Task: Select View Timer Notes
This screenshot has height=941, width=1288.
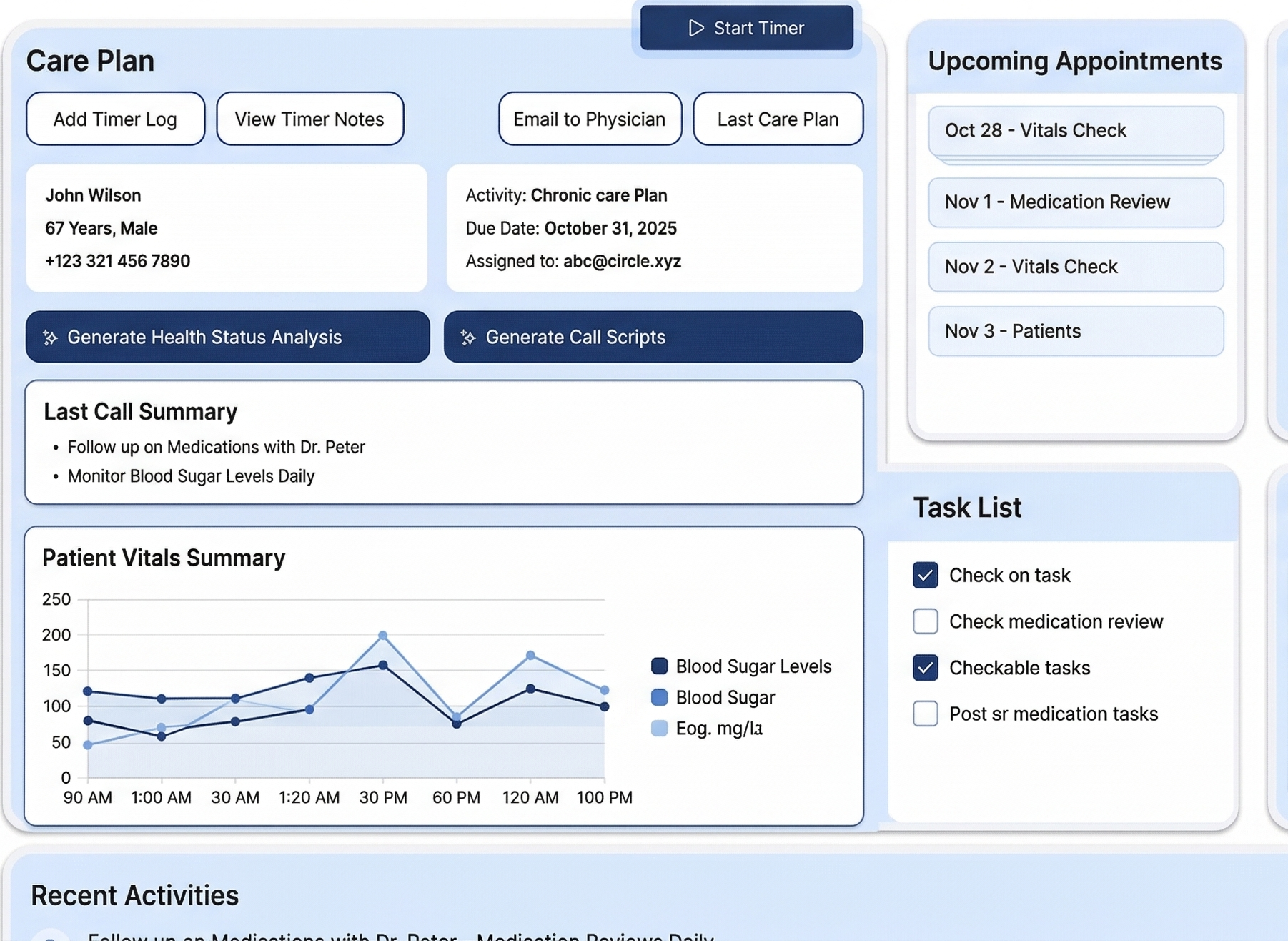Action: click(309, 119)
